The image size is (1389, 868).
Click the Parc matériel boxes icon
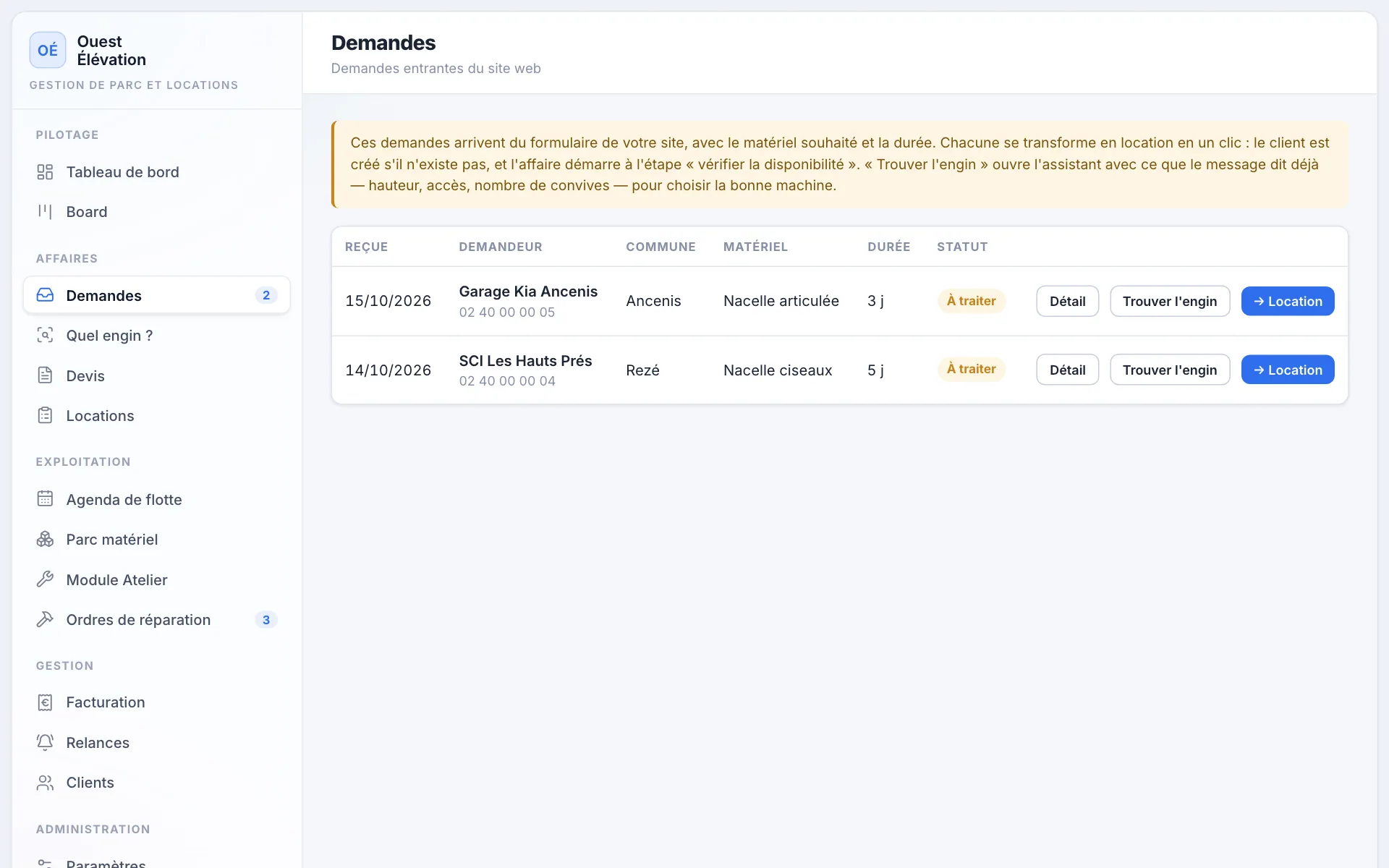(x=45, y=540)
